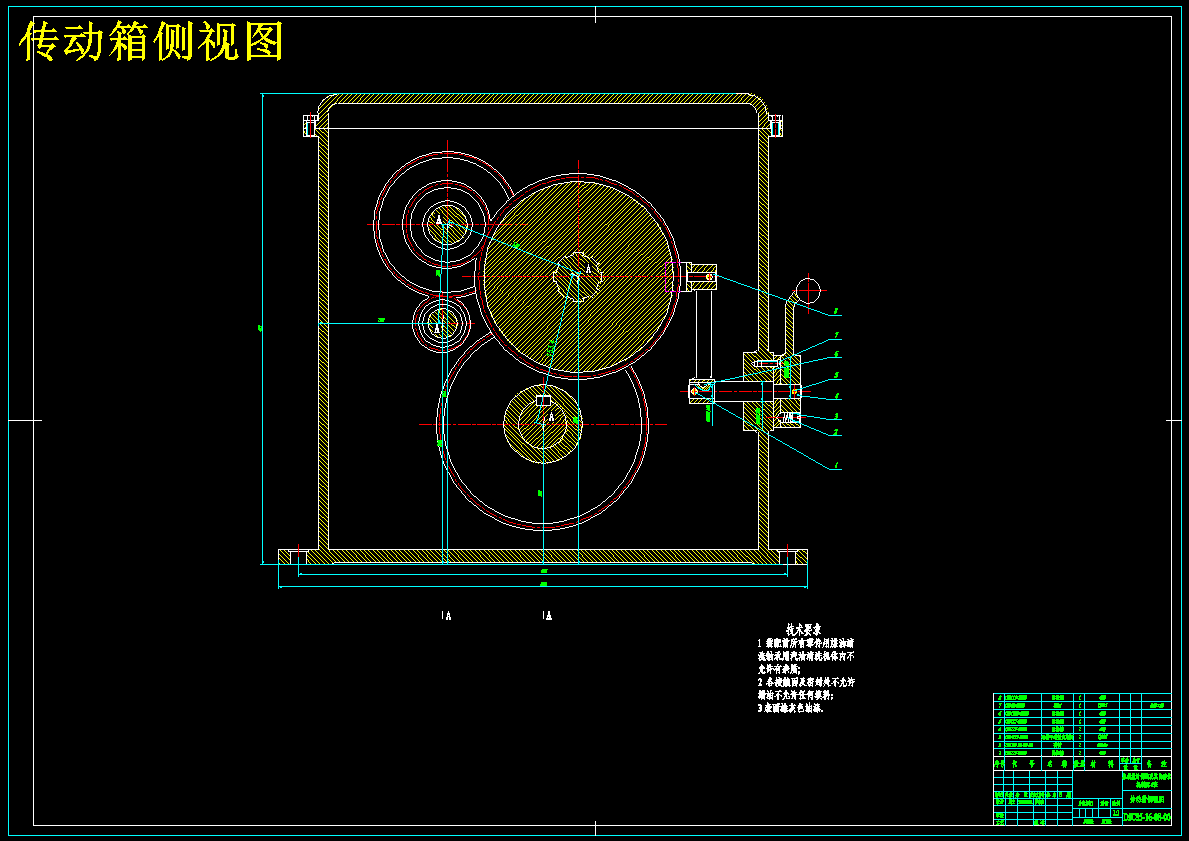
Task: Select the small hatched hub with keyway below
Action: point(542,423)
